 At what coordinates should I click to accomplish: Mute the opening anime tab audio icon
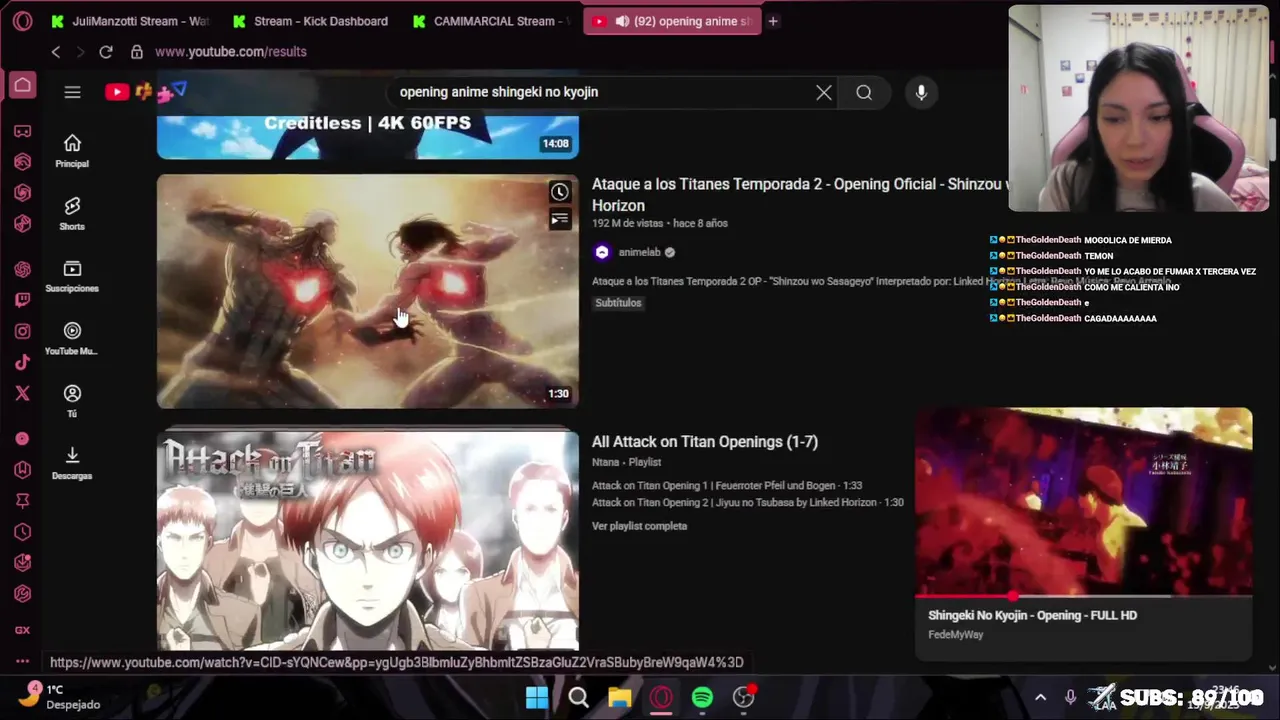click(622, 21)
